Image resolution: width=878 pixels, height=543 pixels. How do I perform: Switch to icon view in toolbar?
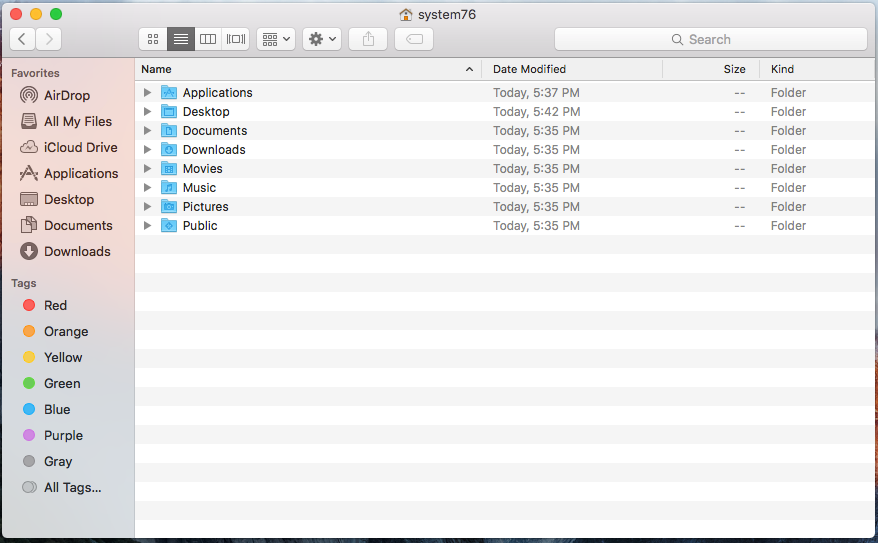coord(153,39)
